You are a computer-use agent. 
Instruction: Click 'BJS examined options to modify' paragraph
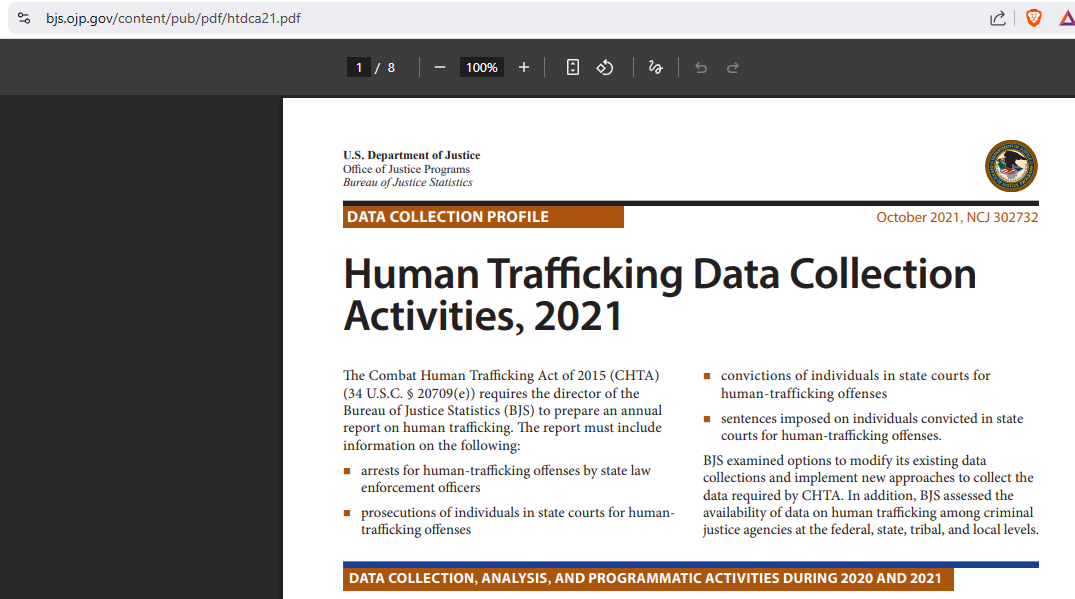[x=871, y=495]
